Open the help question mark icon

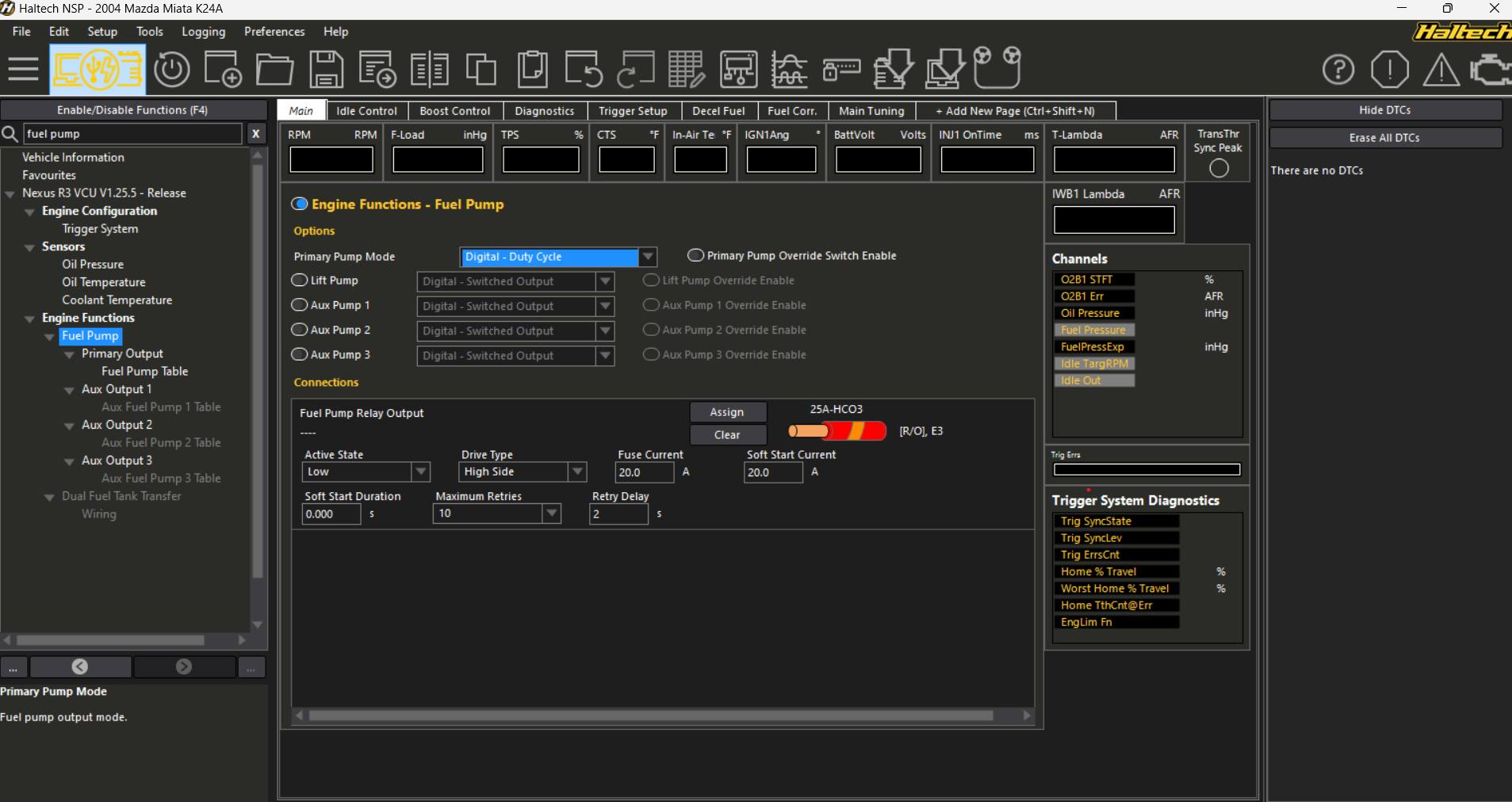1338,70
